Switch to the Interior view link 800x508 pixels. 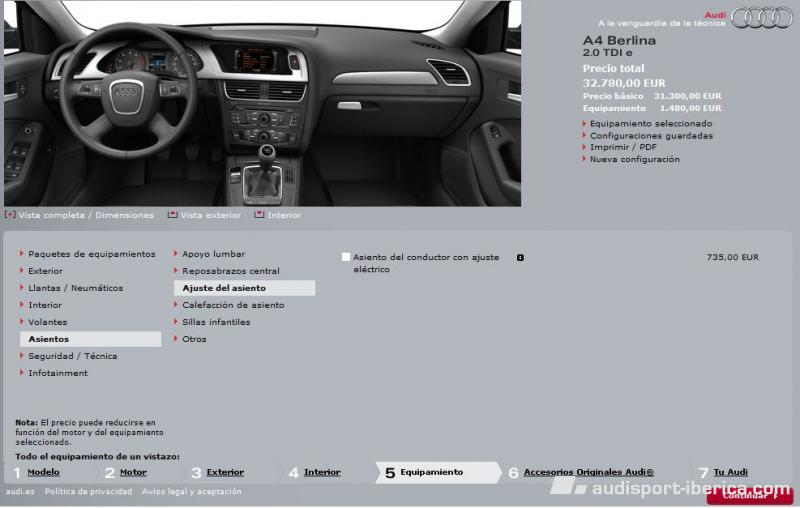(x=284, y=215)
